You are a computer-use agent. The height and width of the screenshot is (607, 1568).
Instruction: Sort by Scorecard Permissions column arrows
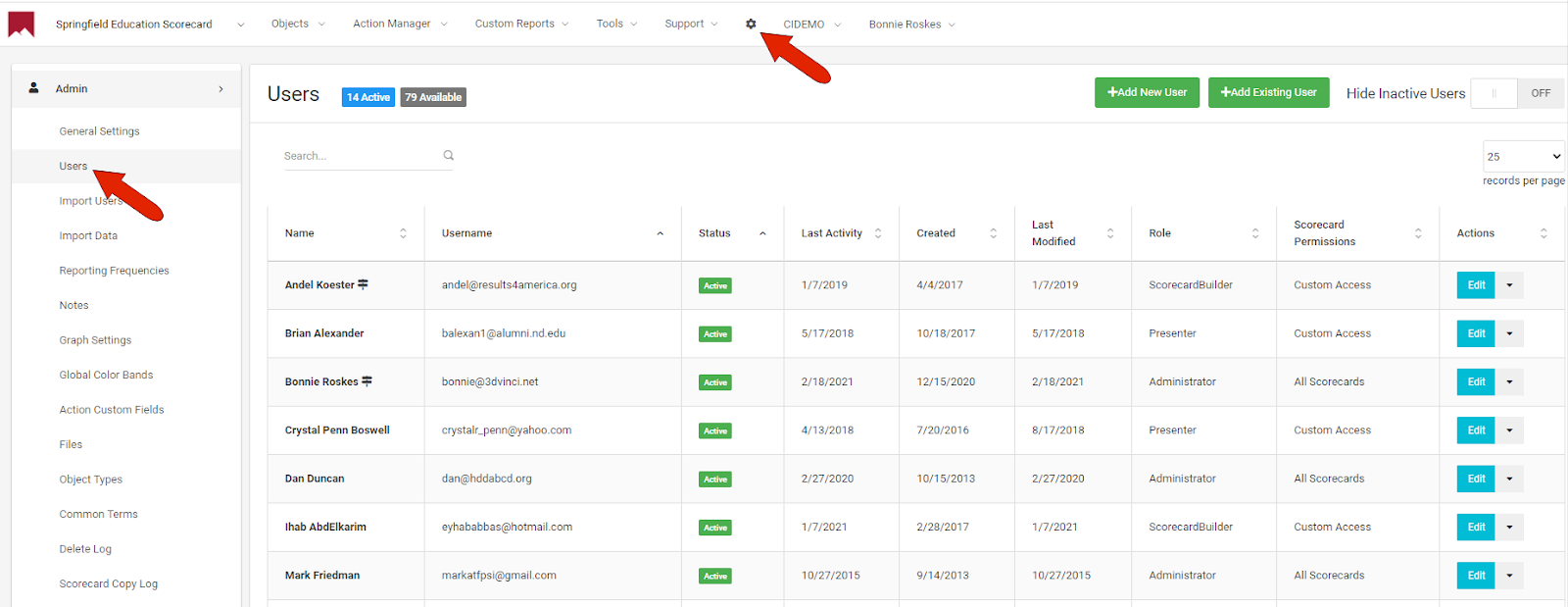coord(1418,233)
